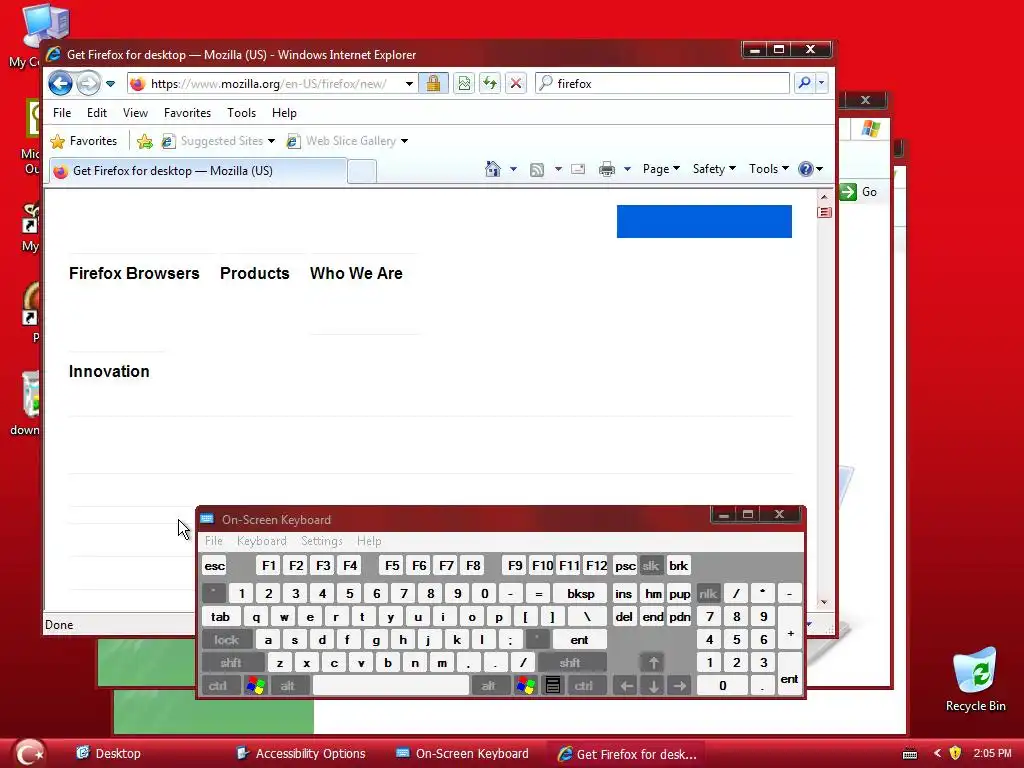The width and height of the screenshot is (1024, 768).
Task: Open the recent pages dropdown arrow
Action: [110, 84]
